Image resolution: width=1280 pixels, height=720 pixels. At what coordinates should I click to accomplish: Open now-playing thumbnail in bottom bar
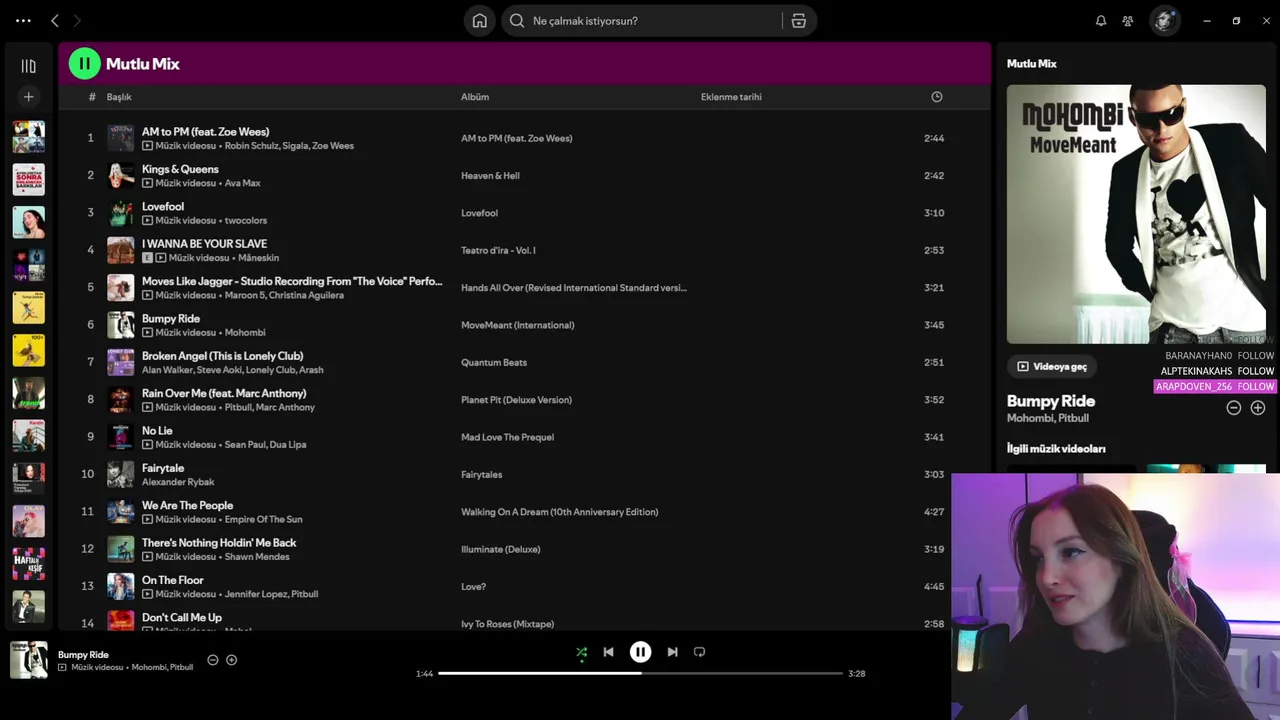(28, 660)
